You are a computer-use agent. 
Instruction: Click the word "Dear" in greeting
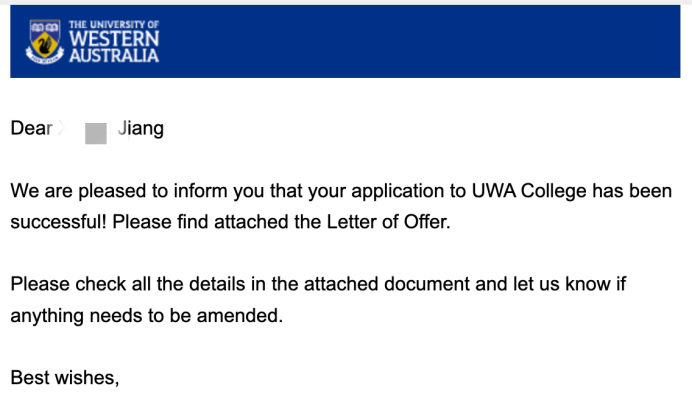coord(31,128)
